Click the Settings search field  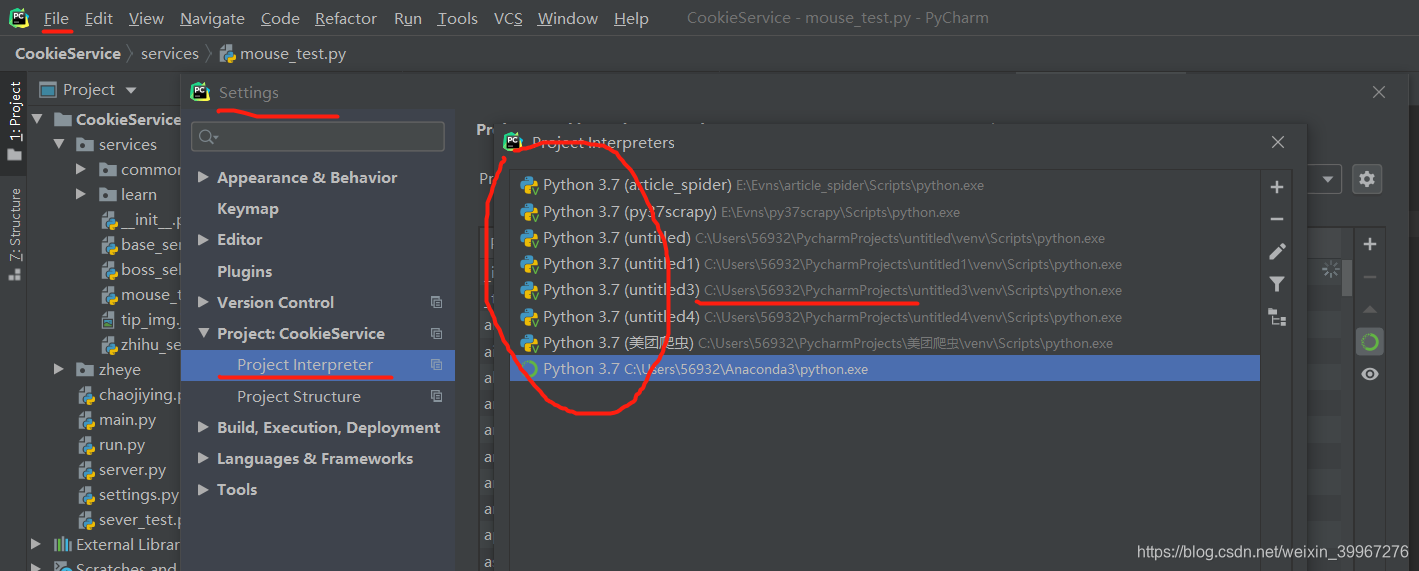tap(318, 136)
